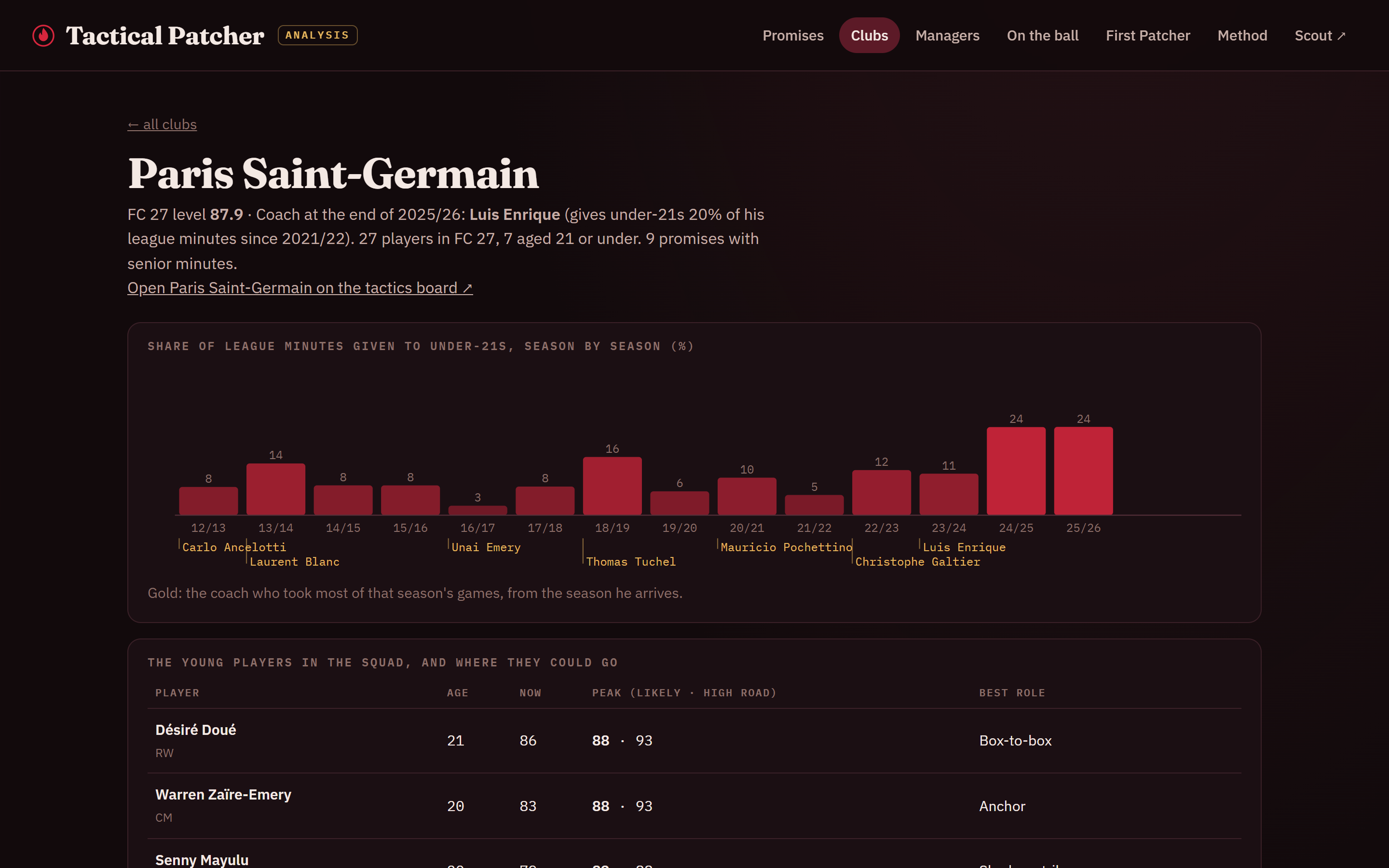1389x868 pixels.
Task: Go to the Managers section
Action: coord(947,36)
